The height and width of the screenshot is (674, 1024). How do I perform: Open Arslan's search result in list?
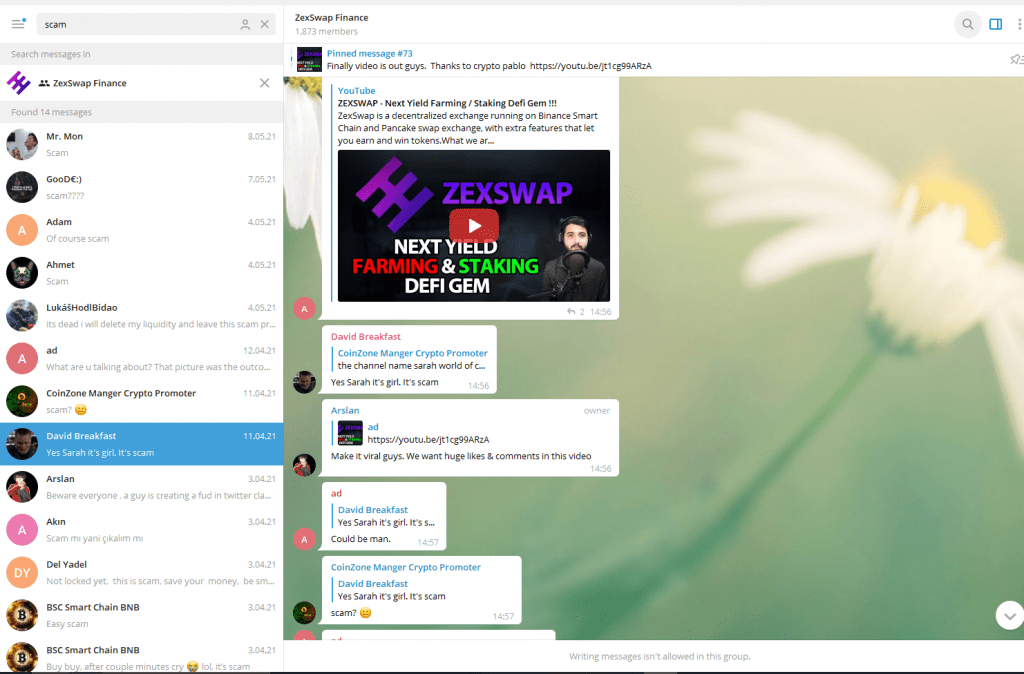(142, 487)
